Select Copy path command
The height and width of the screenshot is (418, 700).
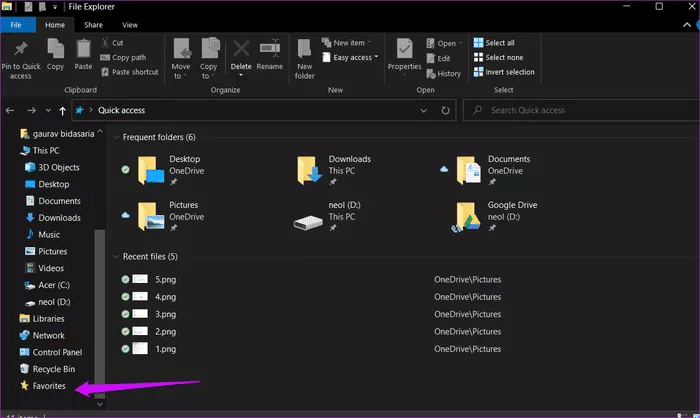[123, 58]
